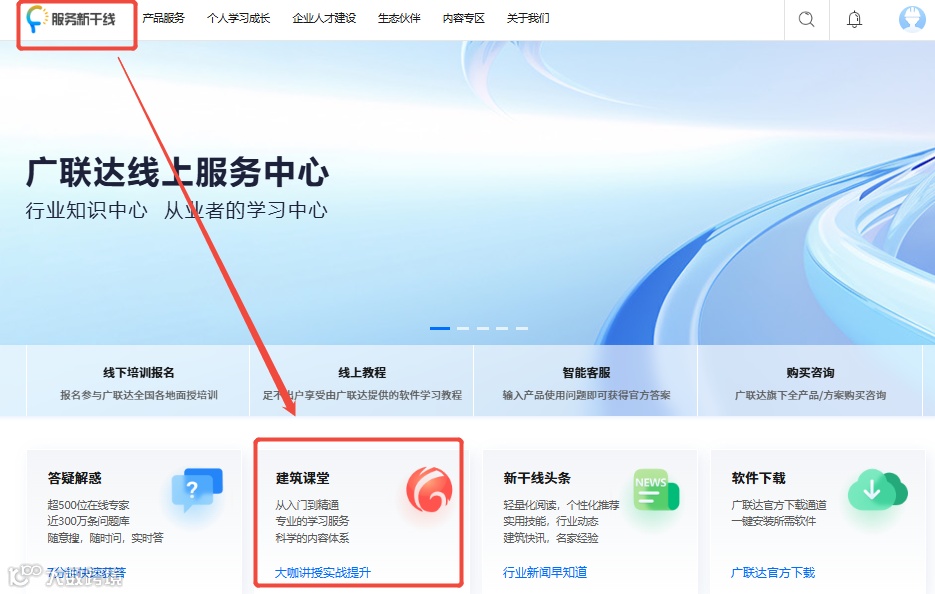This screenshot has height=594, width=935.
Task: Click 输入产品使用问题即可获得官方答案 description
Action: (586, 395)
